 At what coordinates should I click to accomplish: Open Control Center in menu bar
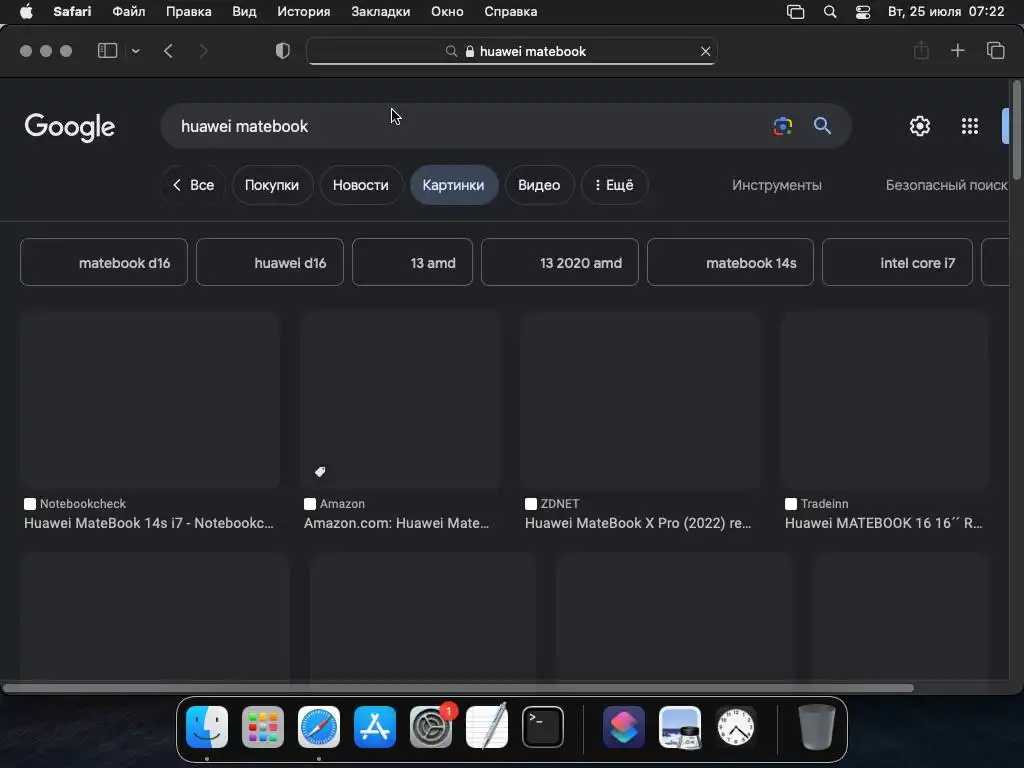pyautogui.click(x=863, y=12)
